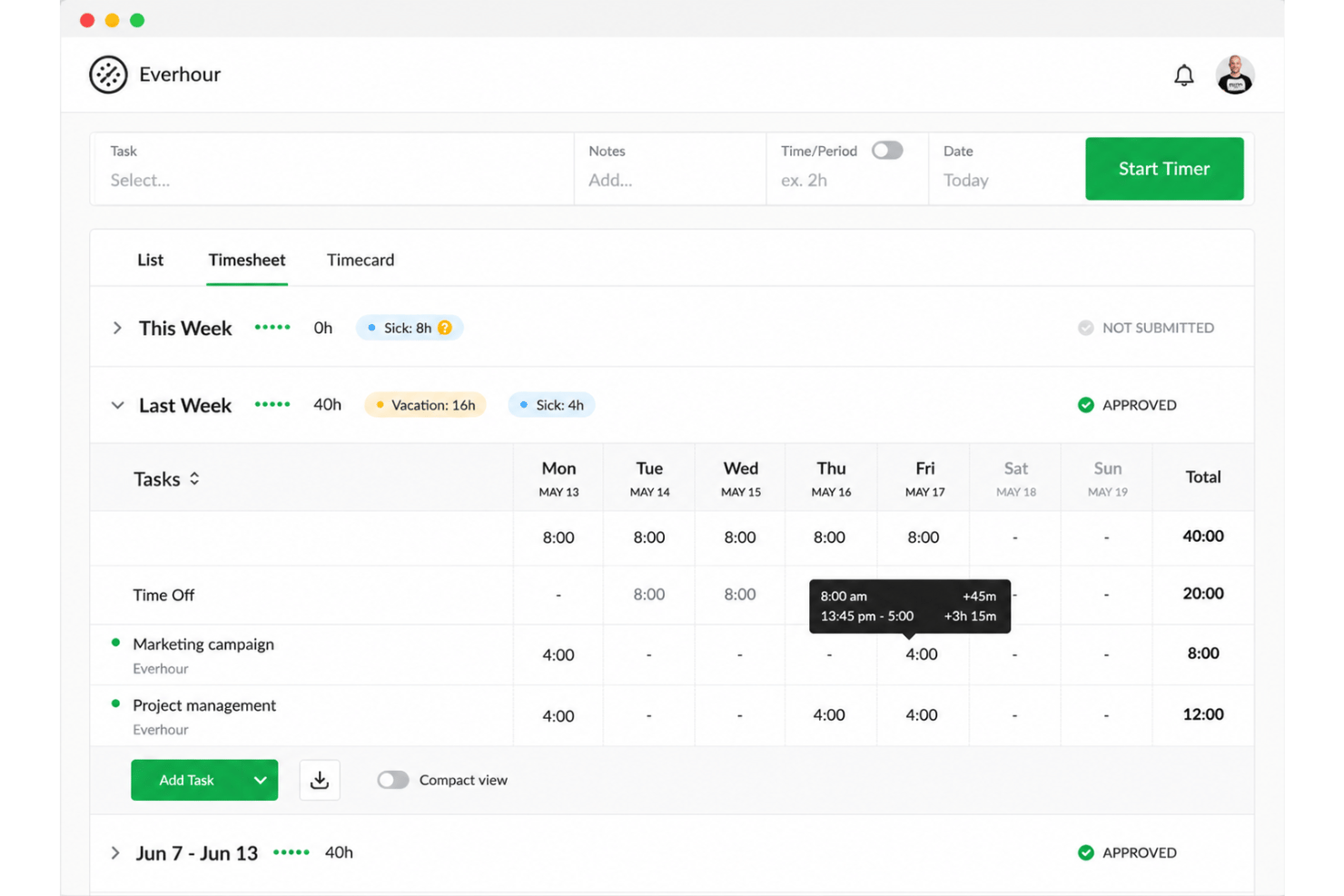
Task: Click the 0h total next to This Week
Action: coord(323,328)
